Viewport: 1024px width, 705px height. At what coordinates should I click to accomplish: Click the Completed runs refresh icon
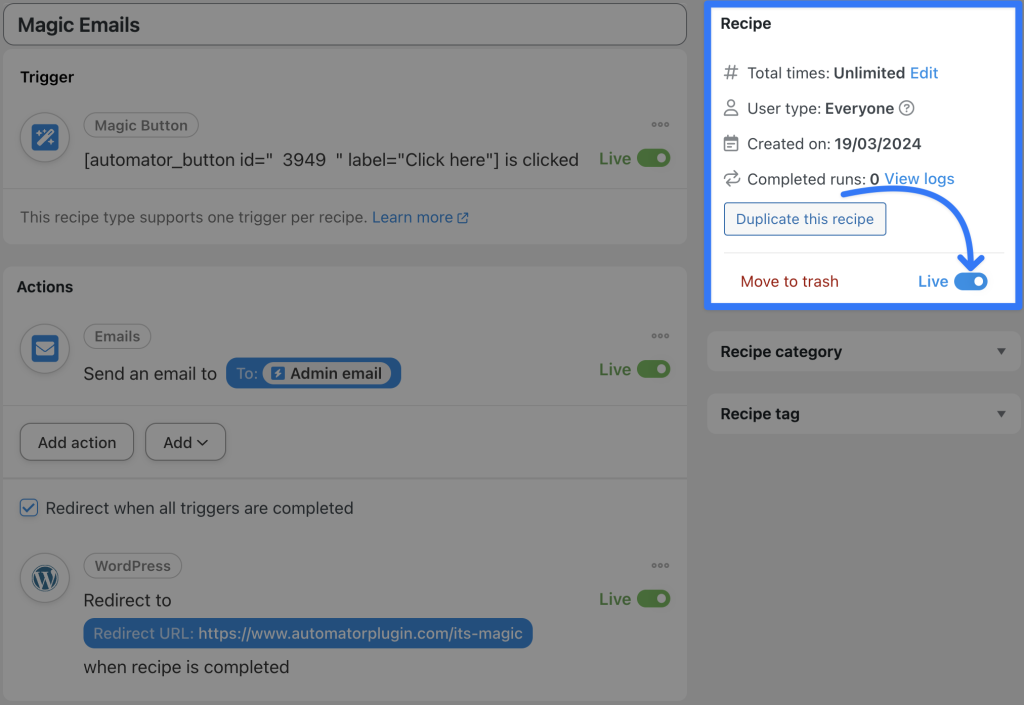pos(730,179)
